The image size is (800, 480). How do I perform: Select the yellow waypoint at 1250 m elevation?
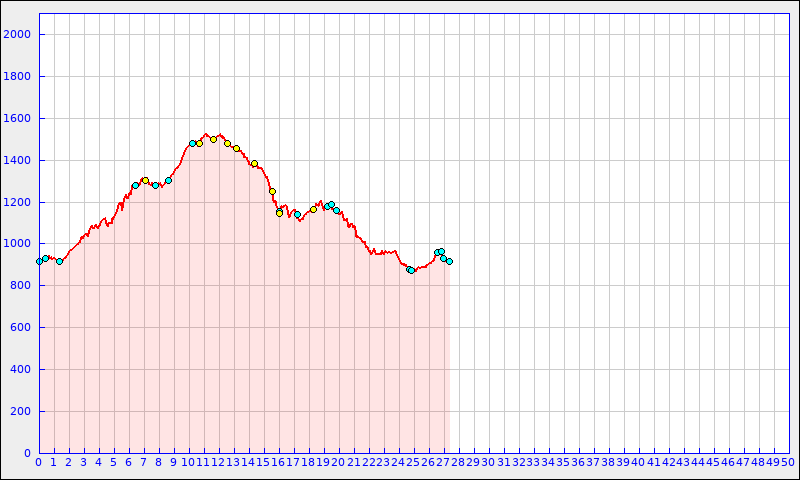[272, 191]
